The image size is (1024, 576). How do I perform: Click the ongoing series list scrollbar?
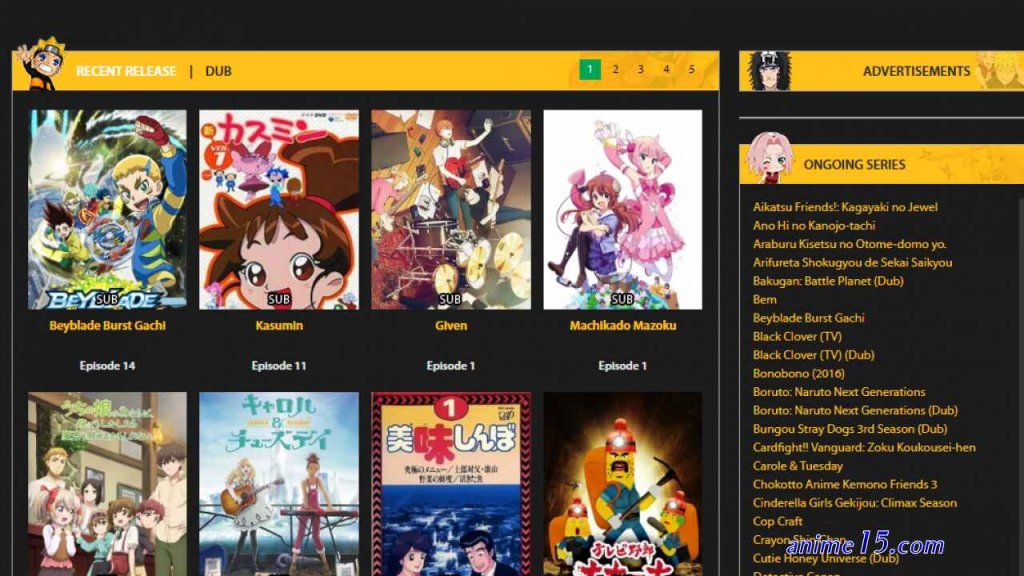(1021, 385)
